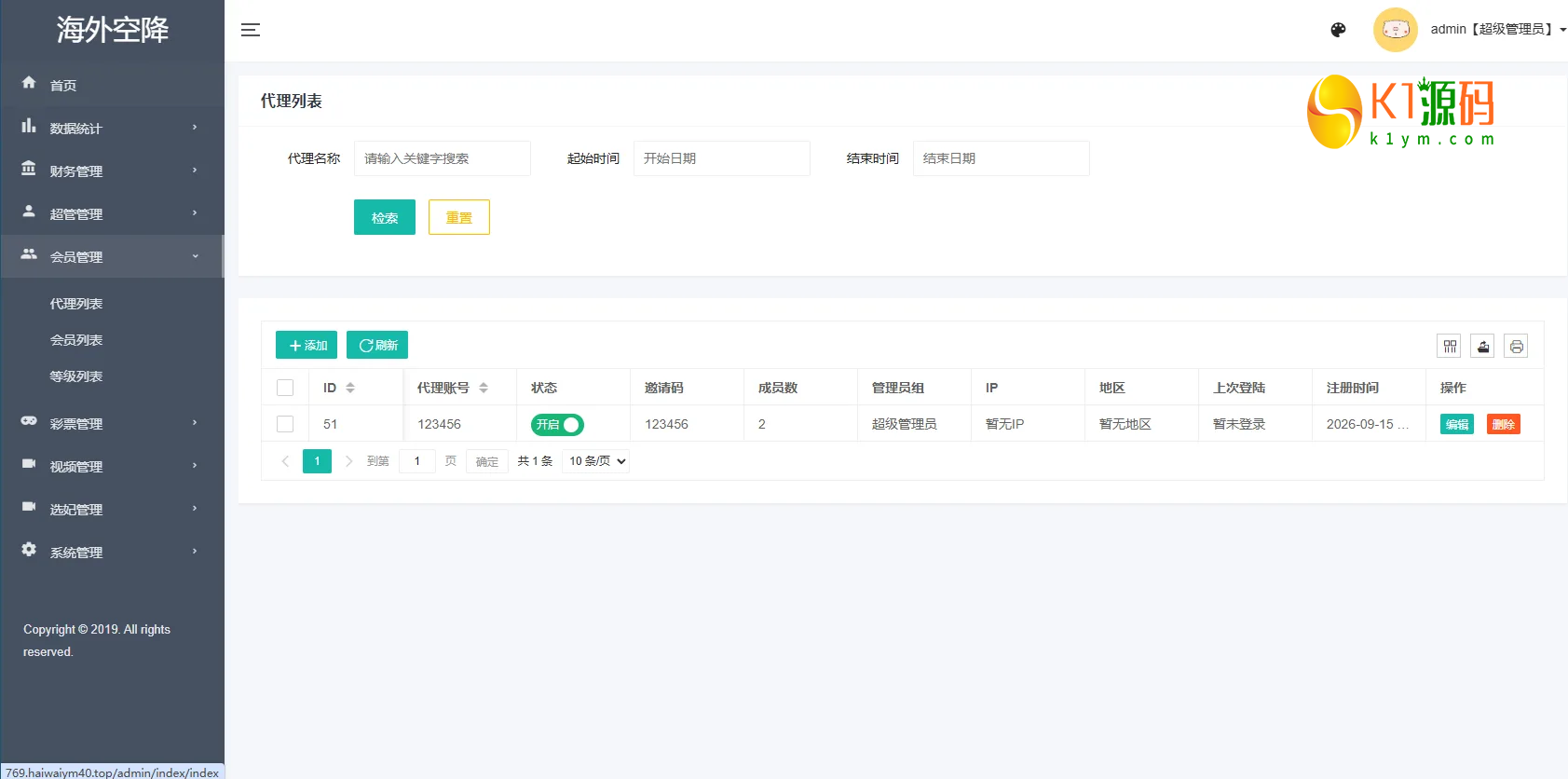Click the export icon above the table

click(x=1483, y=347)
